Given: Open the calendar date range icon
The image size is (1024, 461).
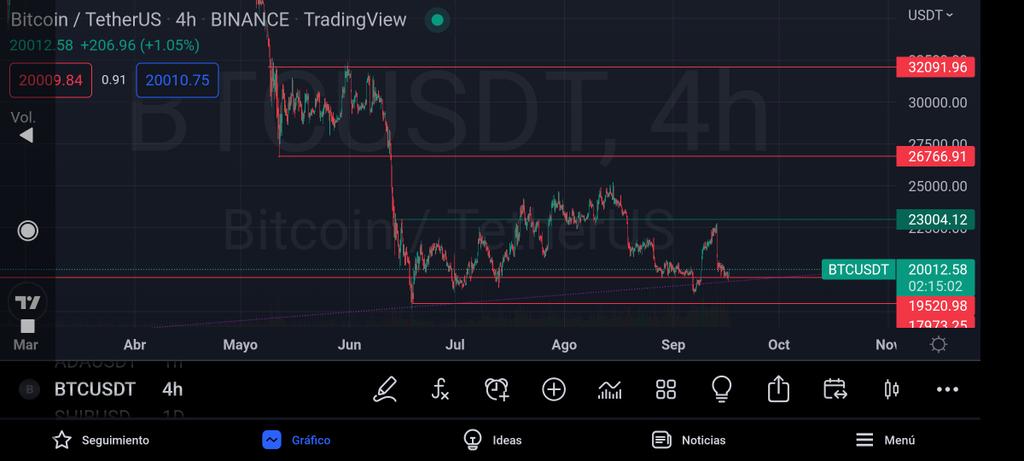Looking at the screenshot, I should point(835,389).
